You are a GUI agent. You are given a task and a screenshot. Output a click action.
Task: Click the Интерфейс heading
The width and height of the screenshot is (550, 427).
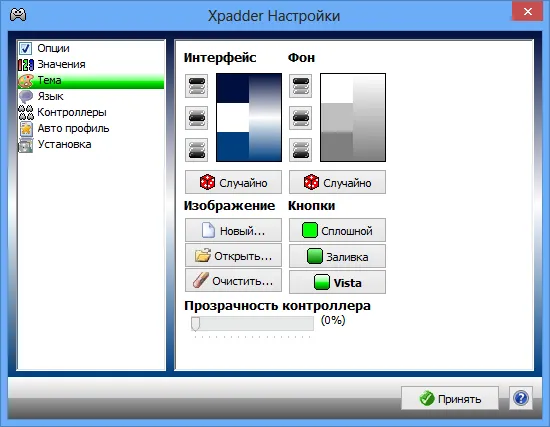(220, 58)
